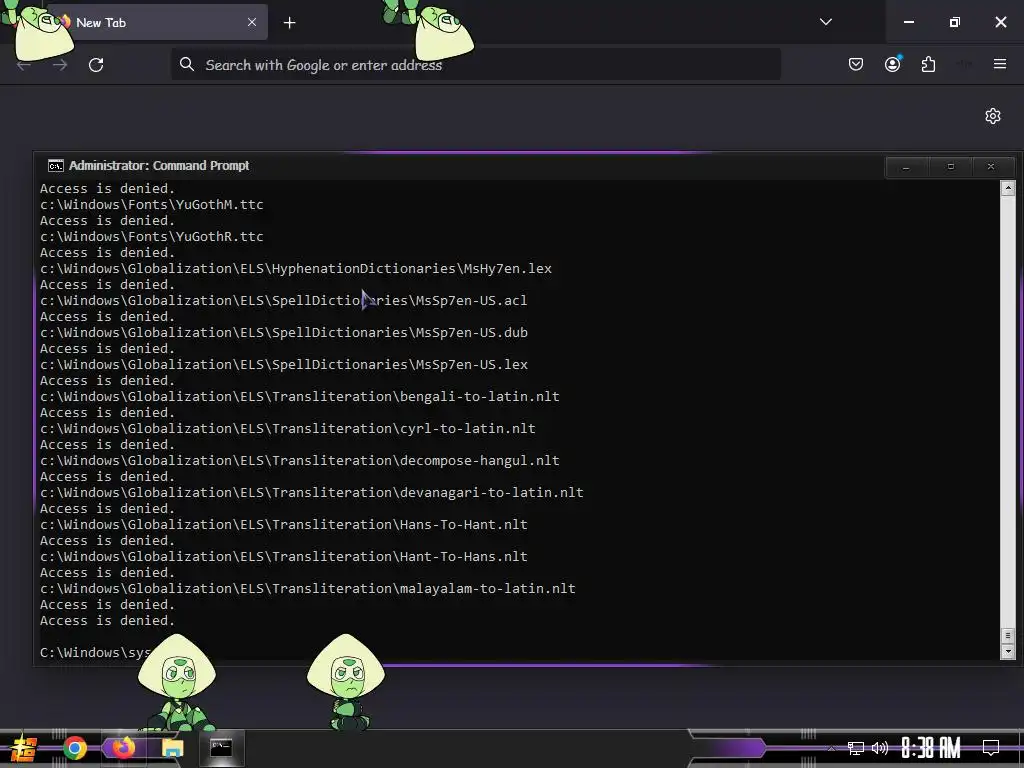
Task: Maximize the Command Prompt window
Action: [x=950, y=167]
